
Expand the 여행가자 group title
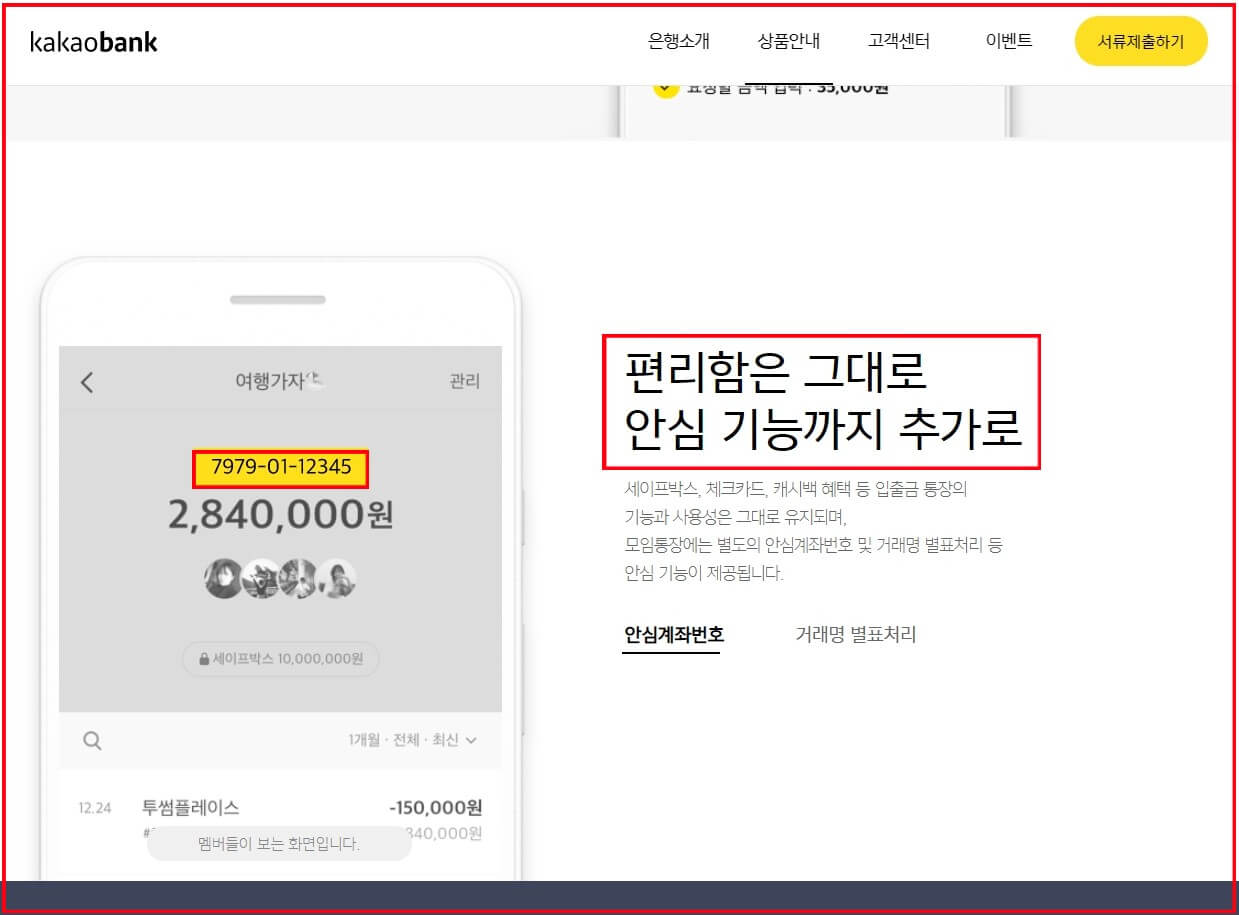click(x=275, y=381)
